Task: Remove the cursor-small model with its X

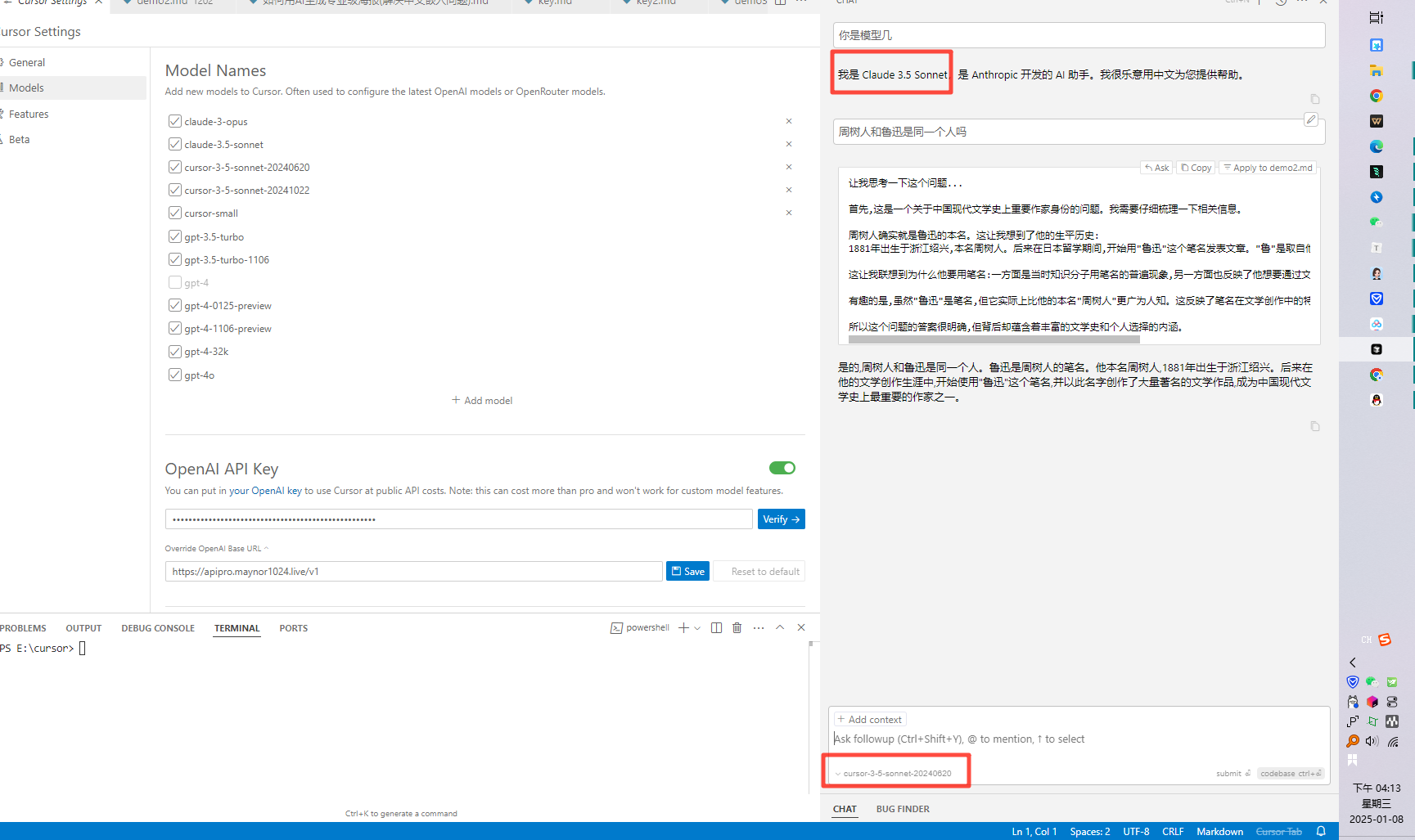Action: pyautogui.click(x=789, y=213)
